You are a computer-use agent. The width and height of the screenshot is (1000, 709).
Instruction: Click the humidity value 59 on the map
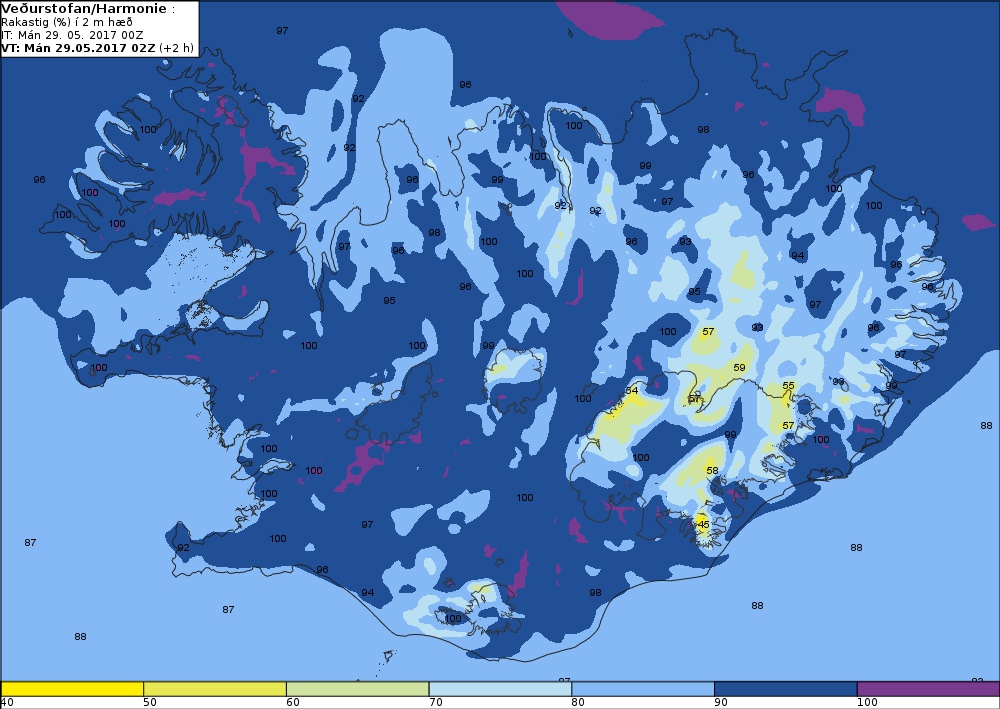click(739, 367)
